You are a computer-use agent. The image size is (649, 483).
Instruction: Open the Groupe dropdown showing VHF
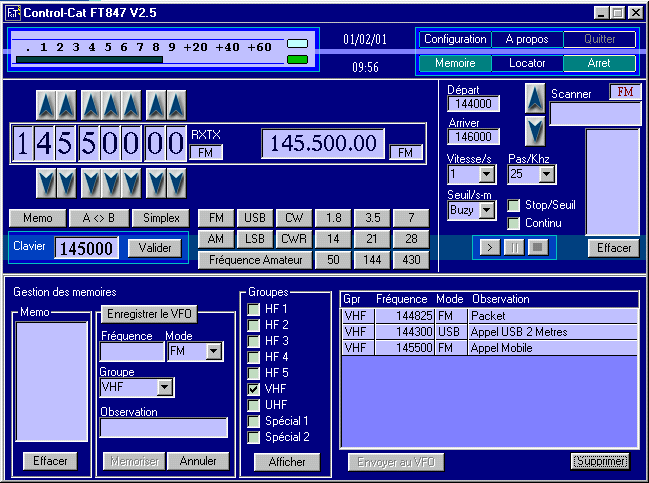tap(165, 387)
